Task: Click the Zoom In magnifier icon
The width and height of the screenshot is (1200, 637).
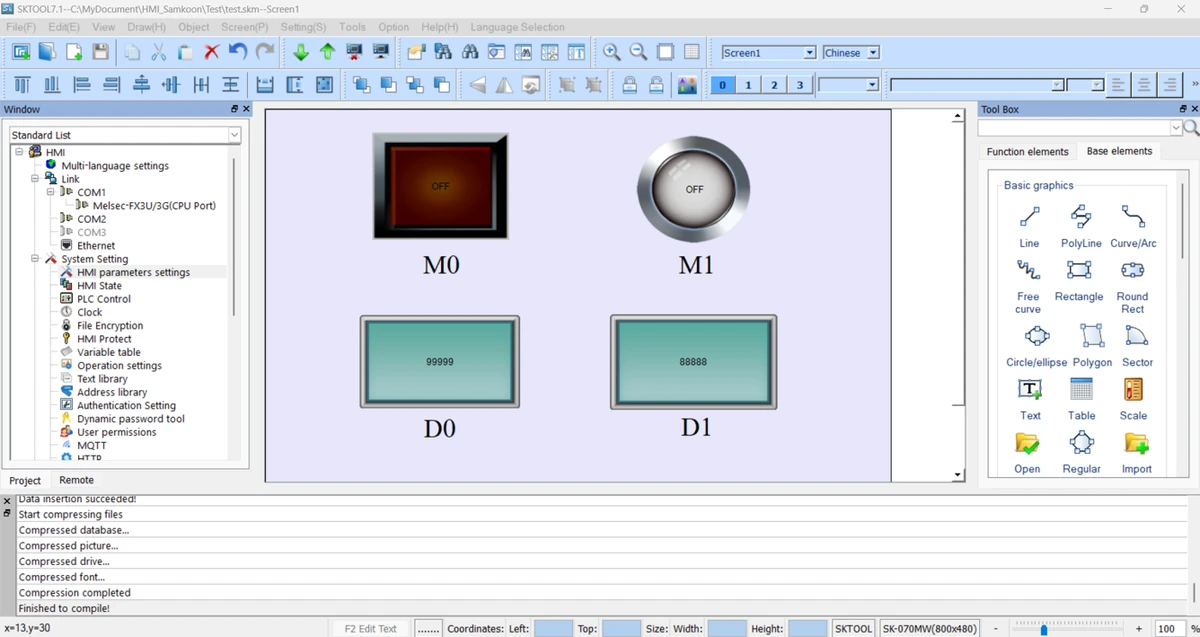Action: (611, 52)
